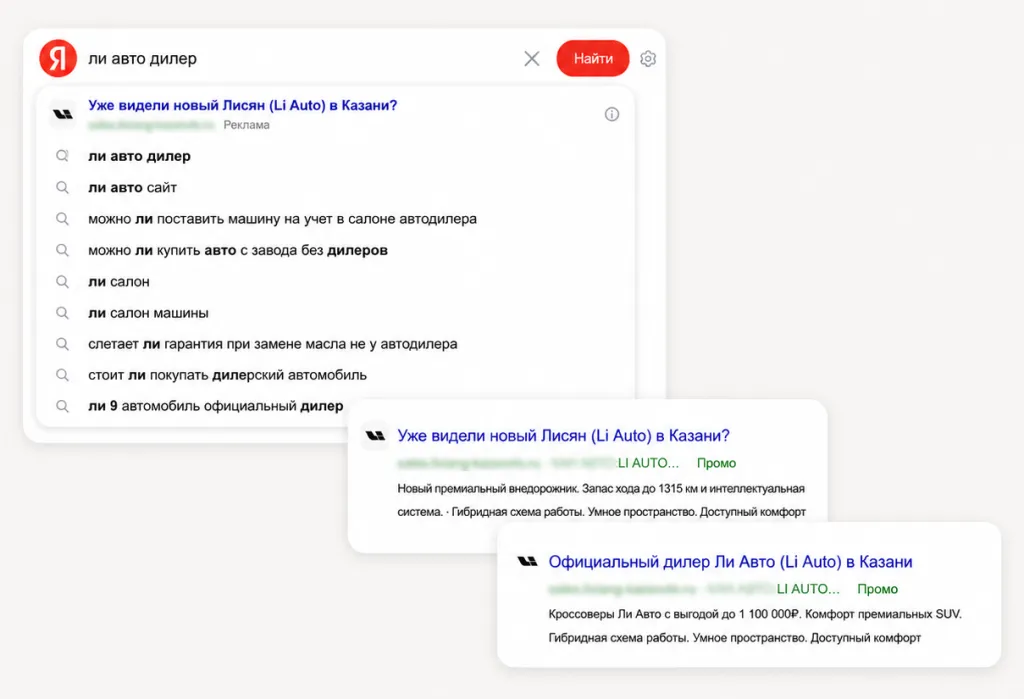Click Li Auto logo beside 'Официальный дилер' result
Screen dimensions: 1024x699
point(527,561)
